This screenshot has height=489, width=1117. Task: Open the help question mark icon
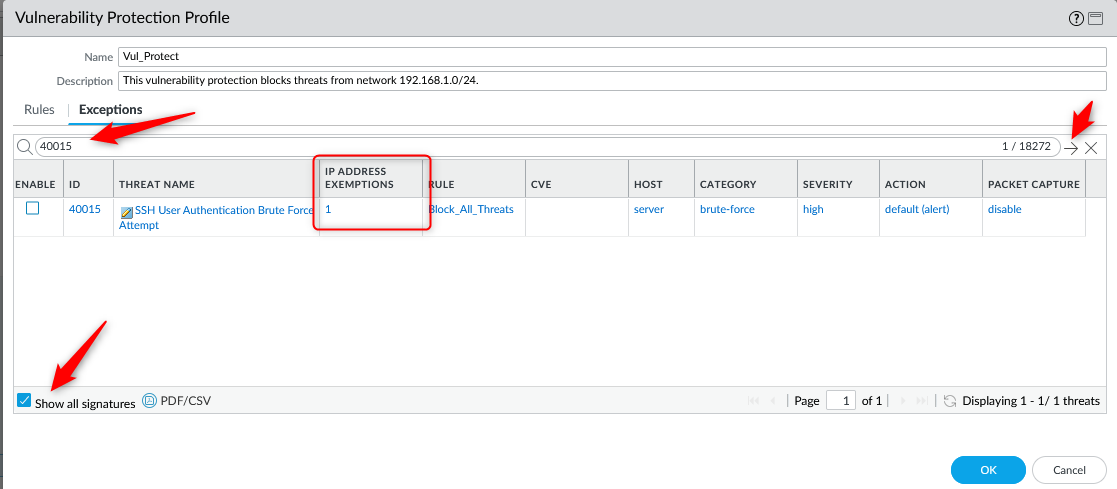tap(1077, 18)
